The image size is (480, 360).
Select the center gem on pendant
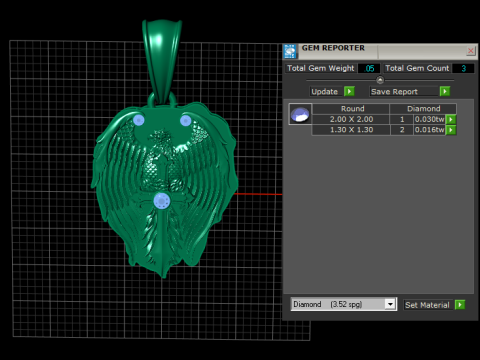162,201
